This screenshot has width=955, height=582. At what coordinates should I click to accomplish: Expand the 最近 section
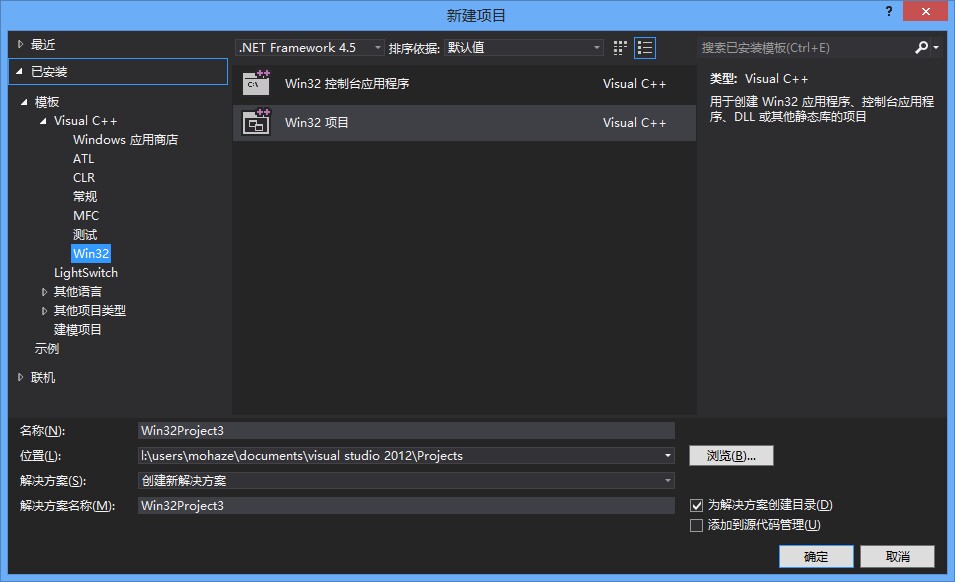coord(20,44)
